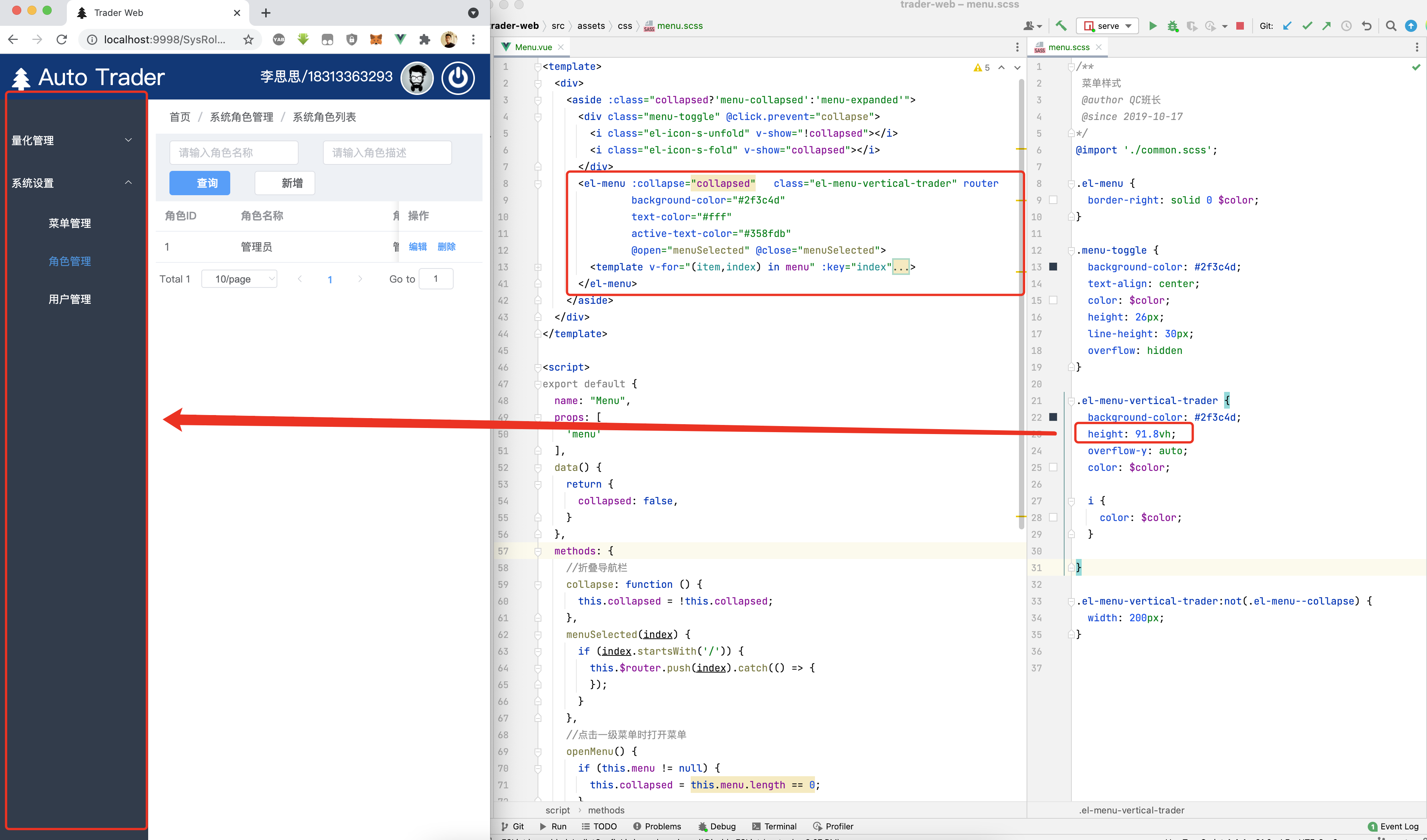Start debugging with the bug icon
Image resolution: width=1427 pixels, height=840 pixels.
pyautogui.click(x=1172, y=26)
